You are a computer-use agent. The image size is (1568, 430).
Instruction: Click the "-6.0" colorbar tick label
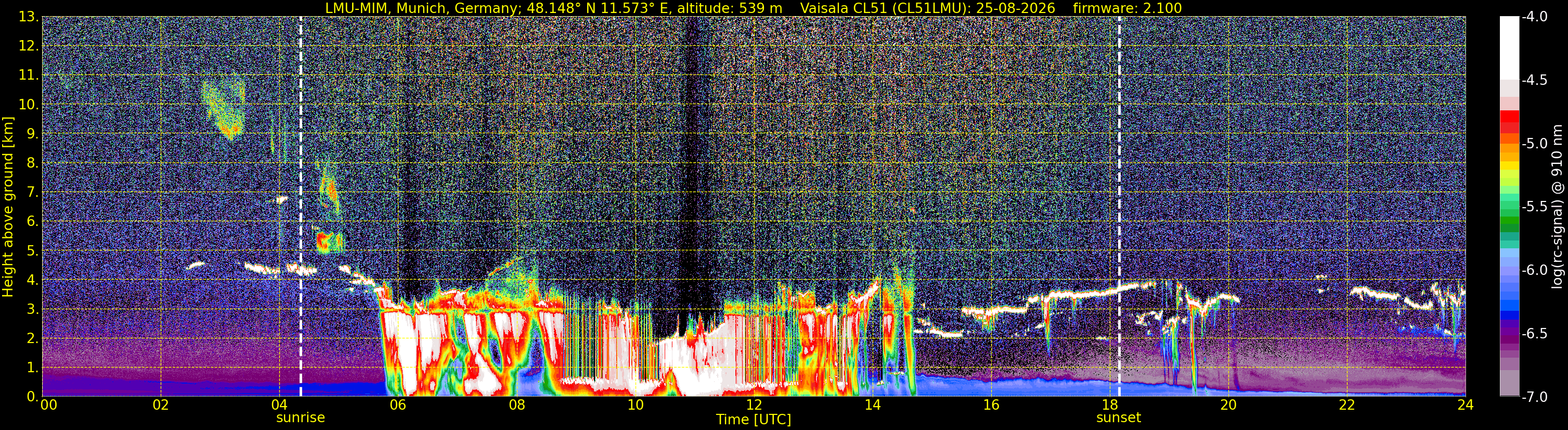click(x=1535, y=270)
